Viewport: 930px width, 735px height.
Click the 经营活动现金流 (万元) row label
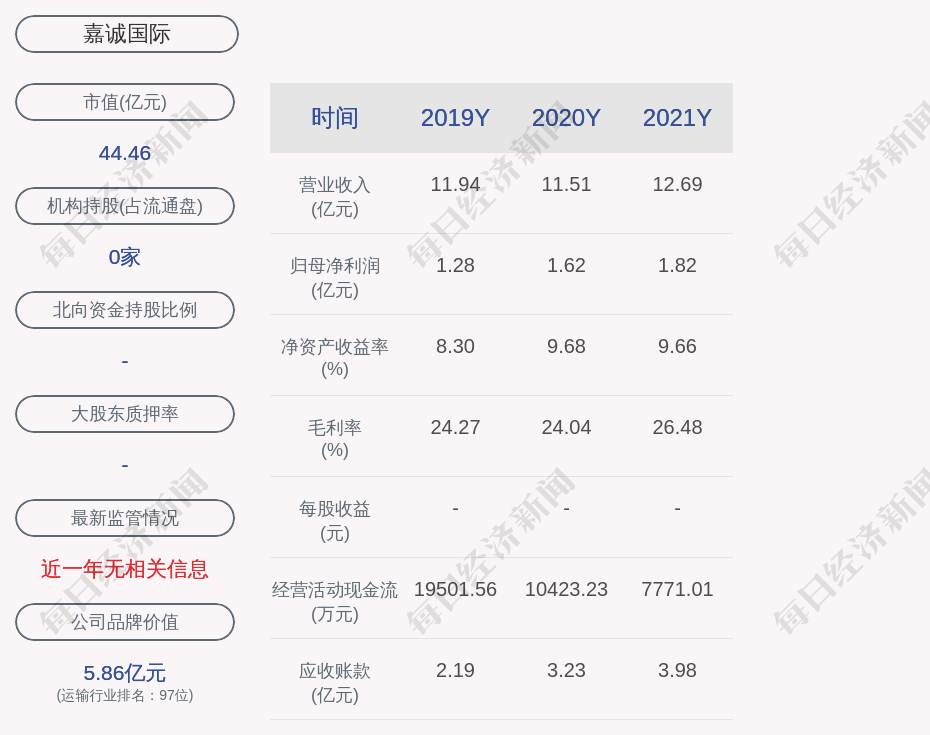[x=335, y=602]
